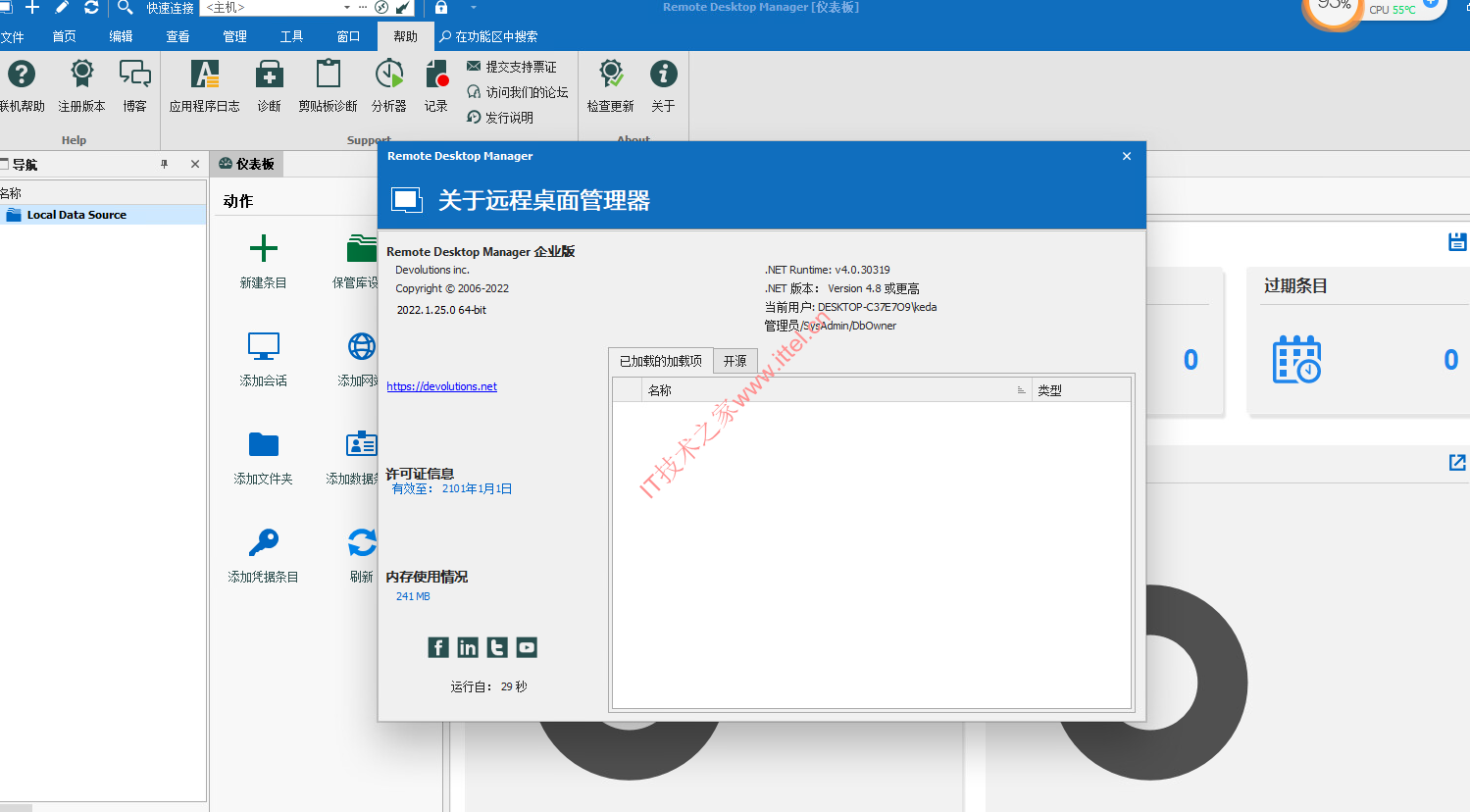Image resolution: width=1470 pixels, height=812 pixels.
Task: Start the 分析器 profiler
Action: [389, 74]
